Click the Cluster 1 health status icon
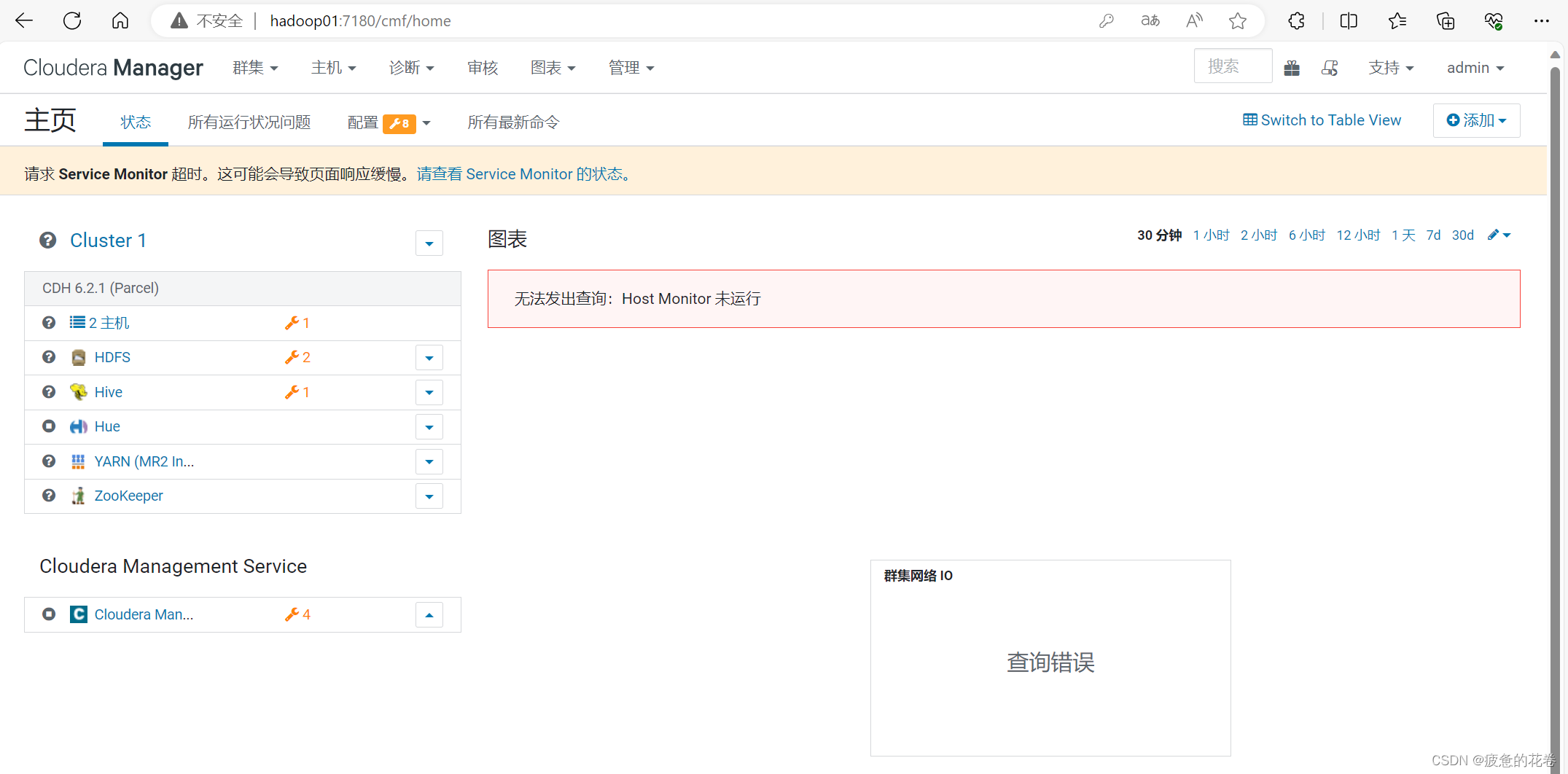The width and height of the screenshot is (1568, 774). (48, 241)
